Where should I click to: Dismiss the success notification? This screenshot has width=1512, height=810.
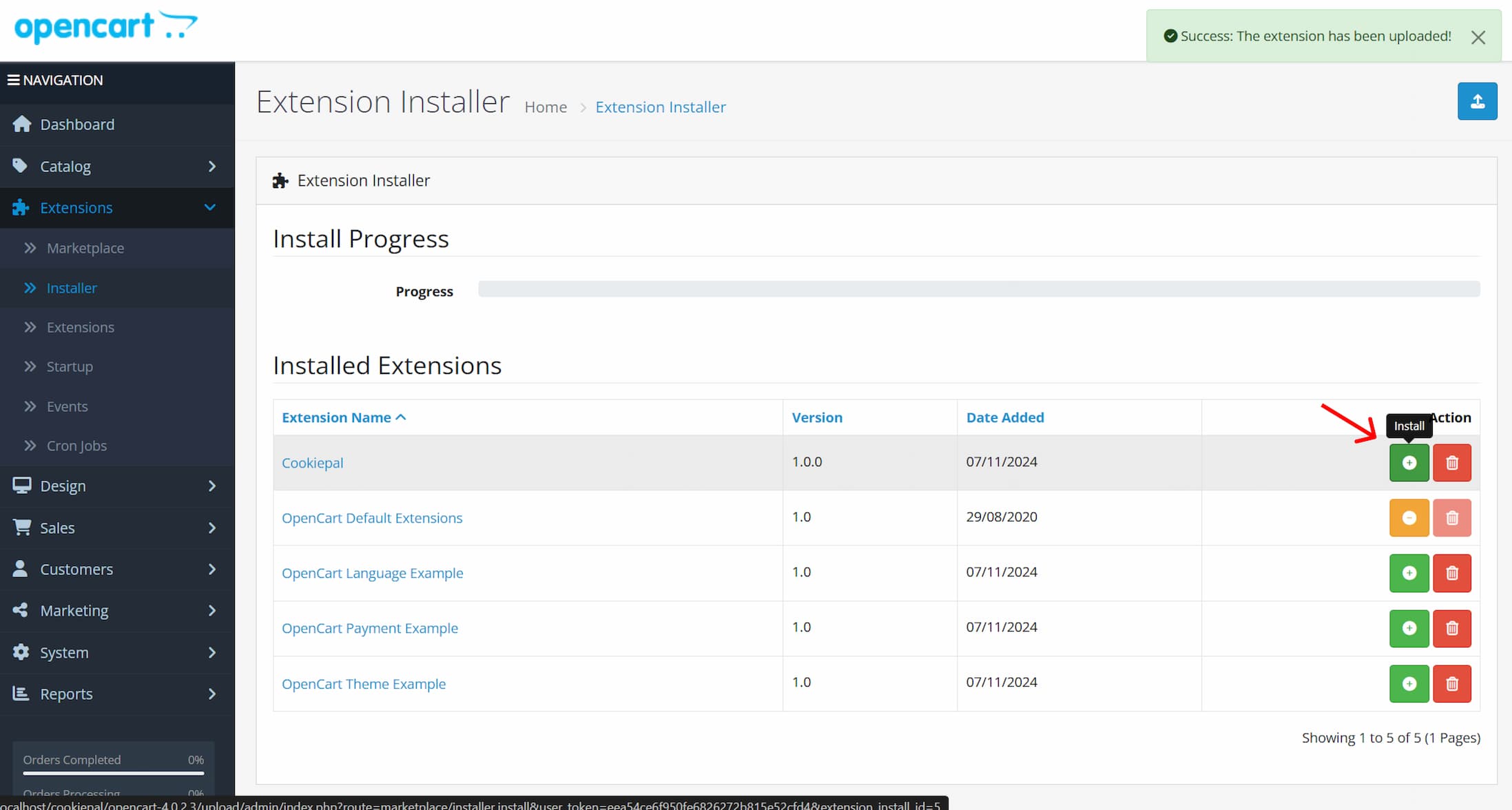point(1478,37)
